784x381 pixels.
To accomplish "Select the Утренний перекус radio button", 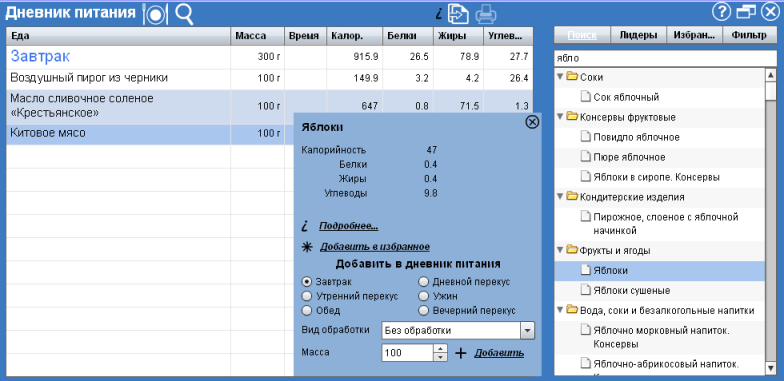I will (308, 296).
